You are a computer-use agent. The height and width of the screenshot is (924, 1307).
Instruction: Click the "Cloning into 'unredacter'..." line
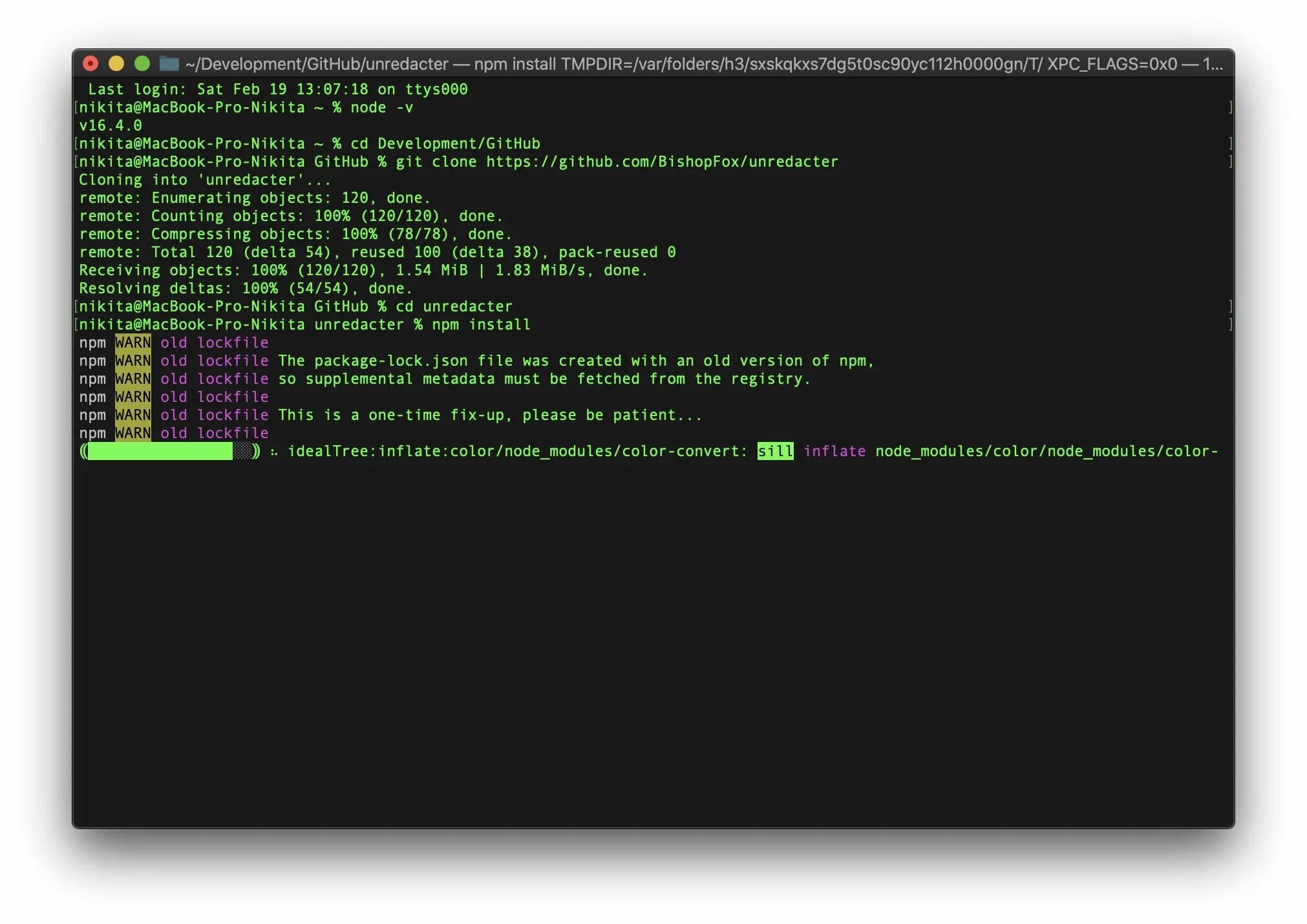205,180
